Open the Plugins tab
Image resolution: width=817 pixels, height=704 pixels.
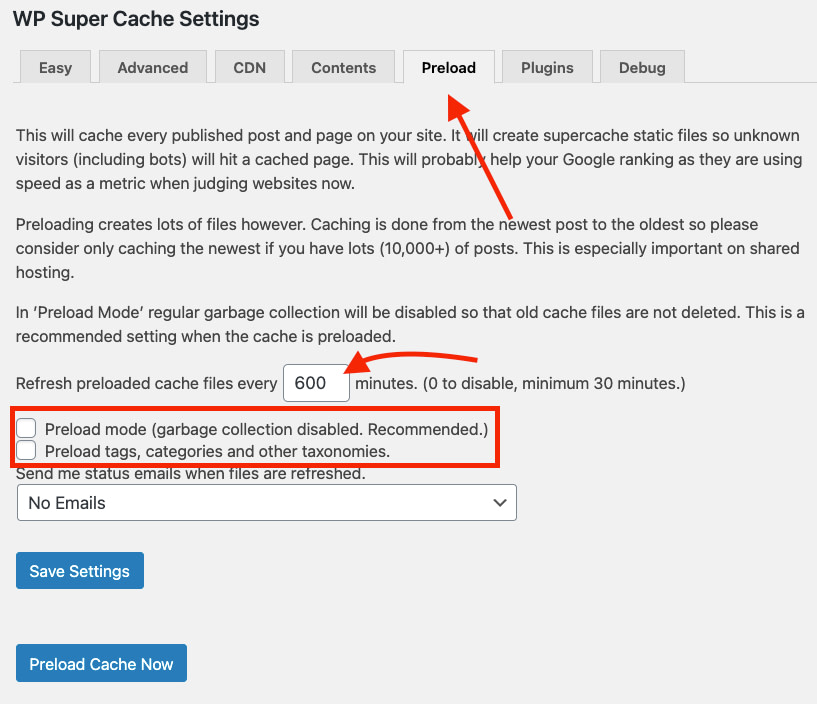point(546,67)
